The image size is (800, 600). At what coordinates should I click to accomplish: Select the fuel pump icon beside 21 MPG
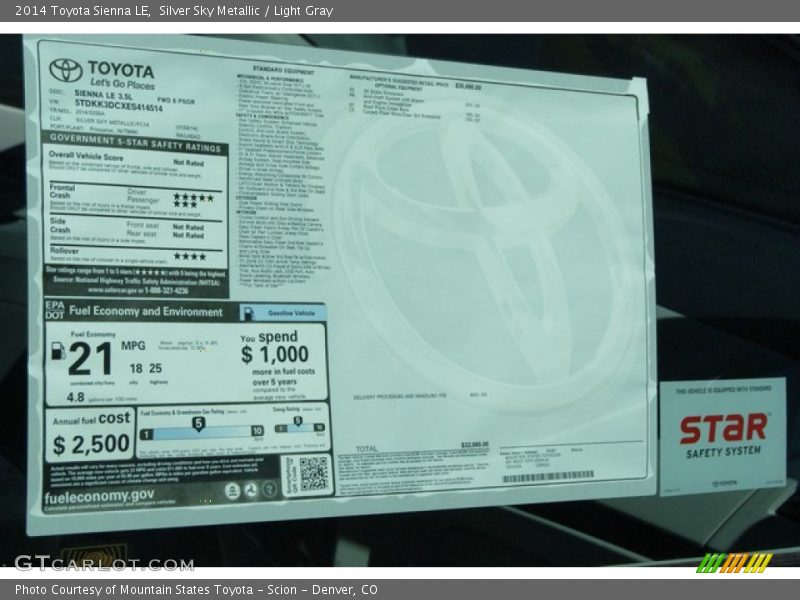(x=57, y=352)
